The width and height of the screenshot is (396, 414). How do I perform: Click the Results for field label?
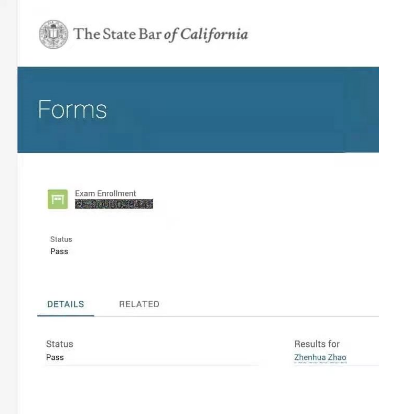[317, 344]
